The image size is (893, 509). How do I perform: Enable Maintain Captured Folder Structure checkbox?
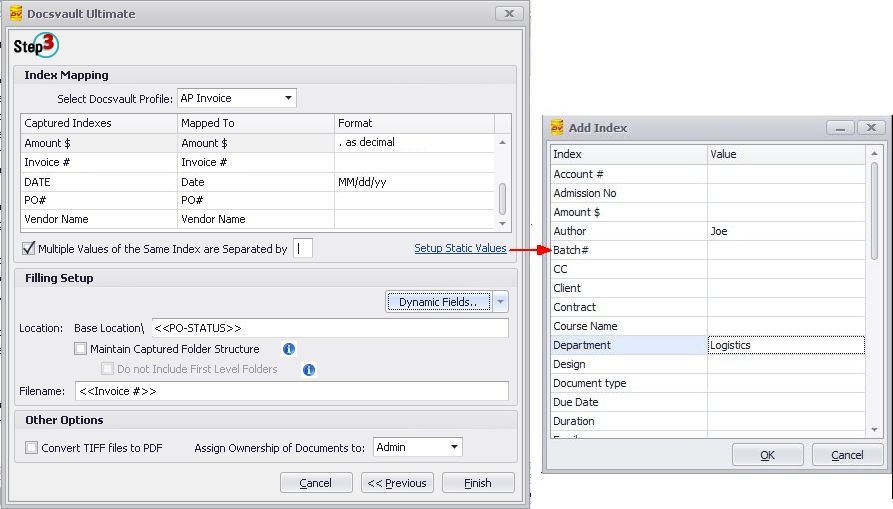click(81, 349)
